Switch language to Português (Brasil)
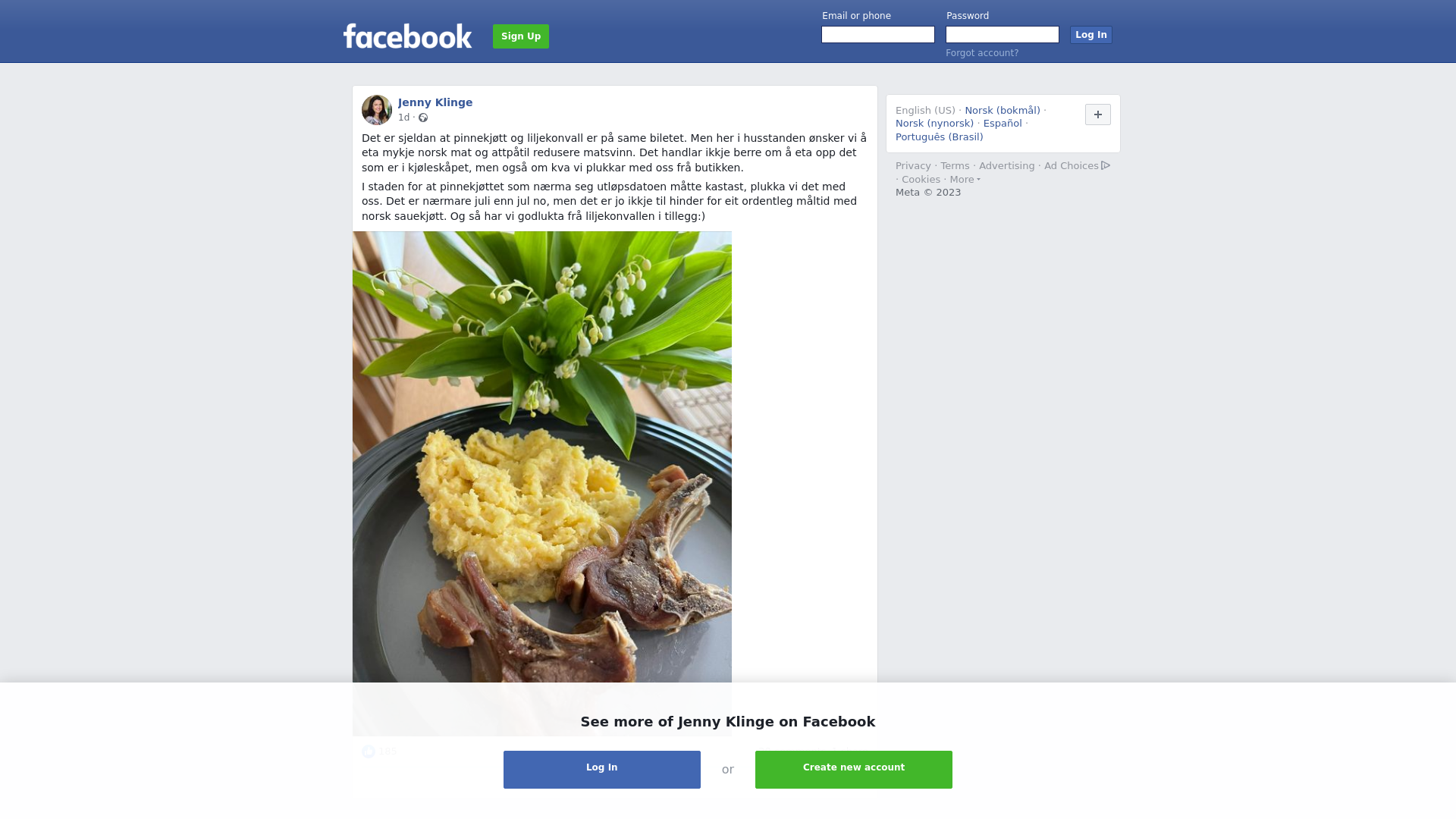The image size is (1456, 819). pyautogui.click(x=939, y=137)
